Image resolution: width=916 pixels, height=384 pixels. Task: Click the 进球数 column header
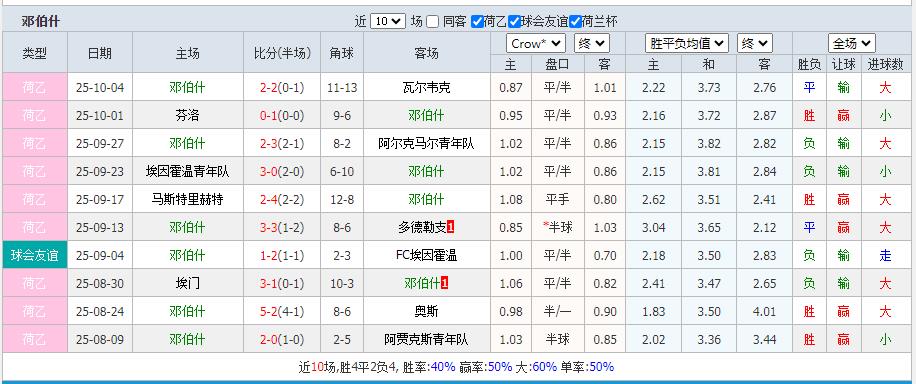[x=885, y=64]
